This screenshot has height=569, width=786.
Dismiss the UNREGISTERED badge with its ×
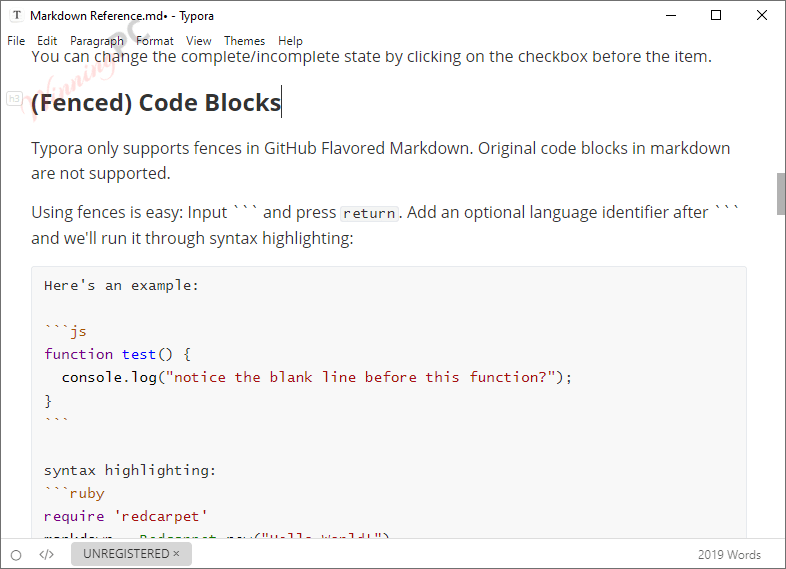(176, 554)
